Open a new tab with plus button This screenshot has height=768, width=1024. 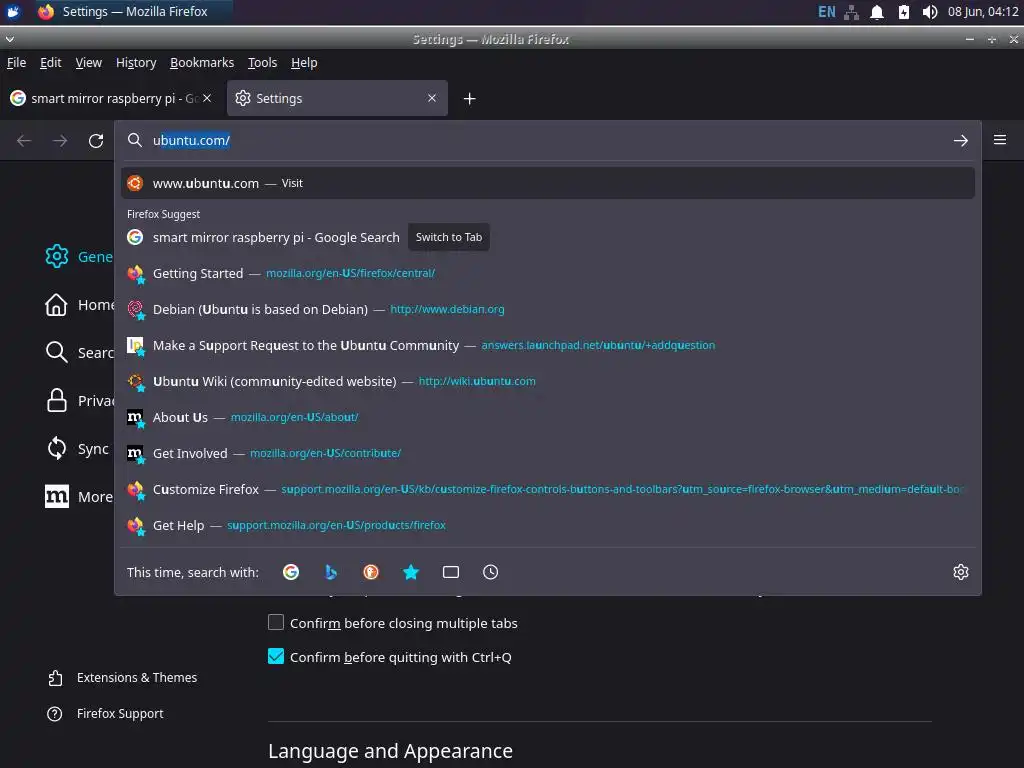coord(470,99)
